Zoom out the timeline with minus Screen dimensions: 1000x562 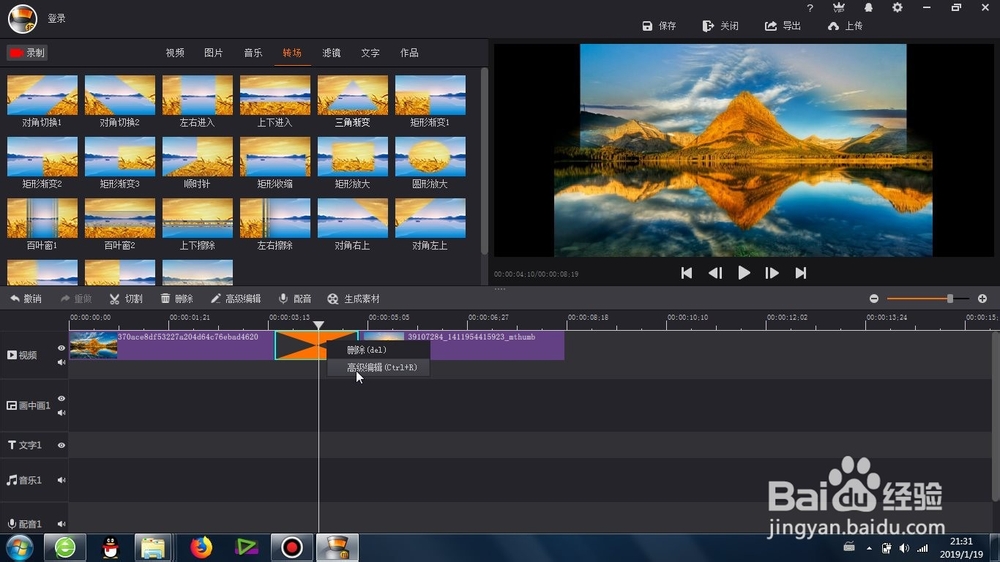(x=874, y=299)
